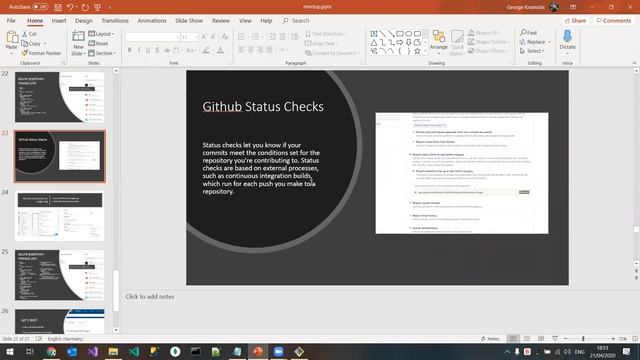Screen dimensions: 640x360
Task: Toggle bold formatting
Action: point(129,50)
